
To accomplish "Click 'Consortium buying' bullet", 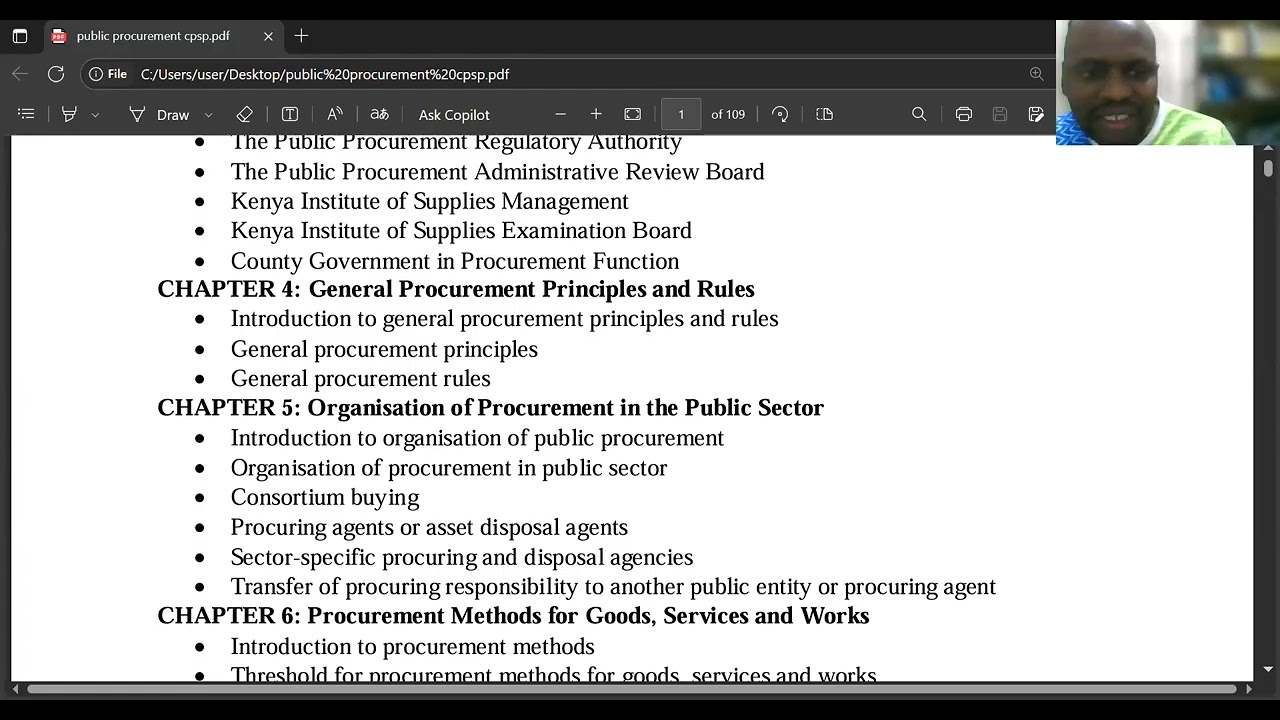I will click(x=325, y=498).
